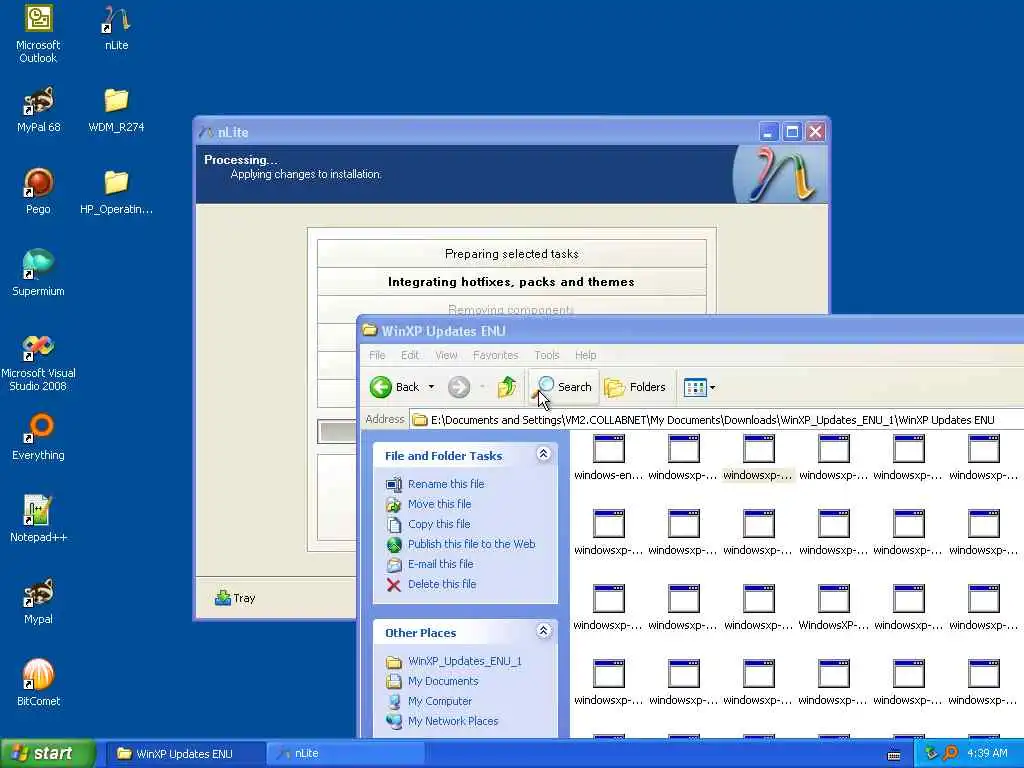Viewport: 1024px width, 768px height.
Task: Click Rename this file link
Action: (x=446, y=484)
